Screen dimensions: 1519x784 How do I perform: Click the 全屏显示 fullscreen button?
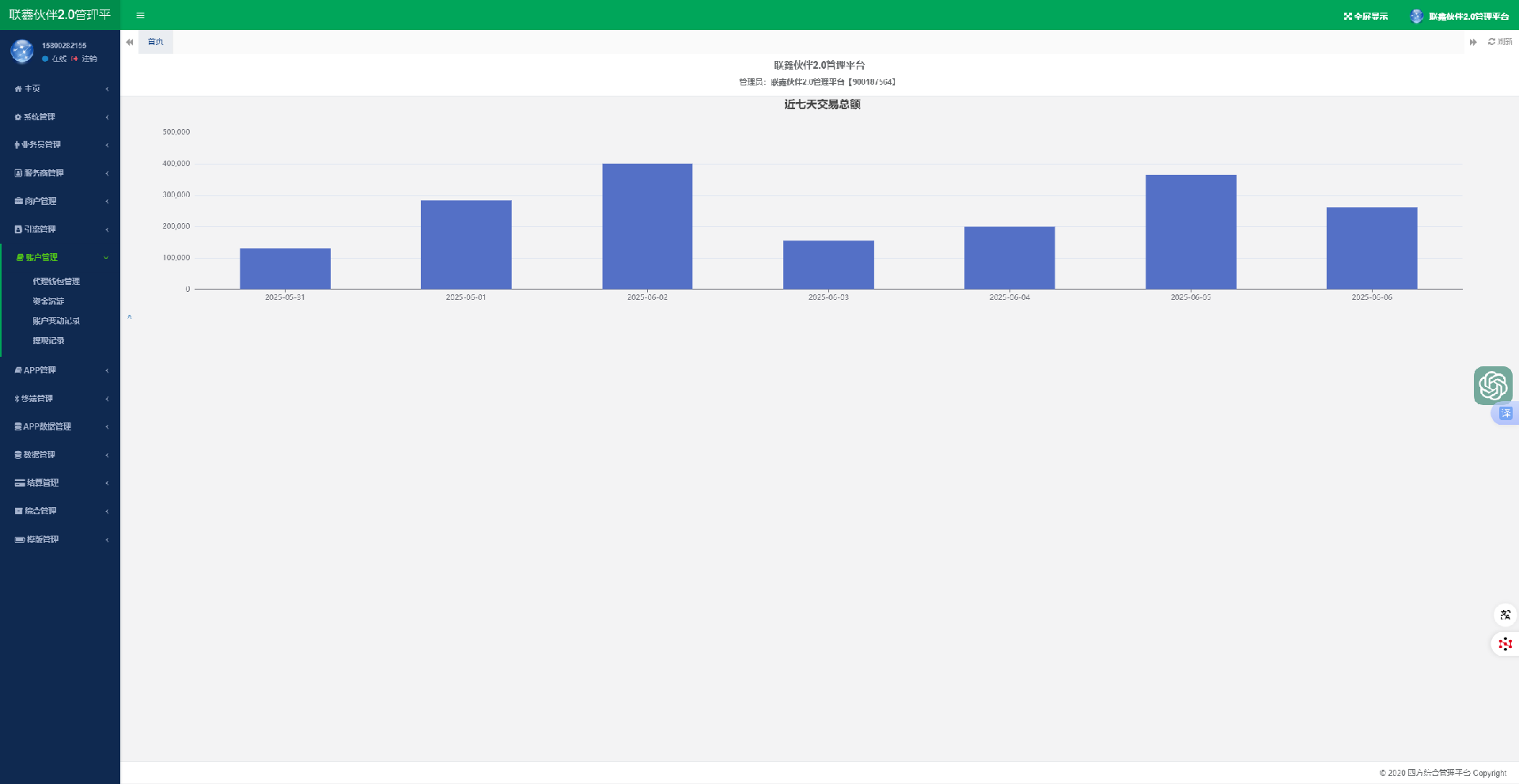(x=1366, y=16)
